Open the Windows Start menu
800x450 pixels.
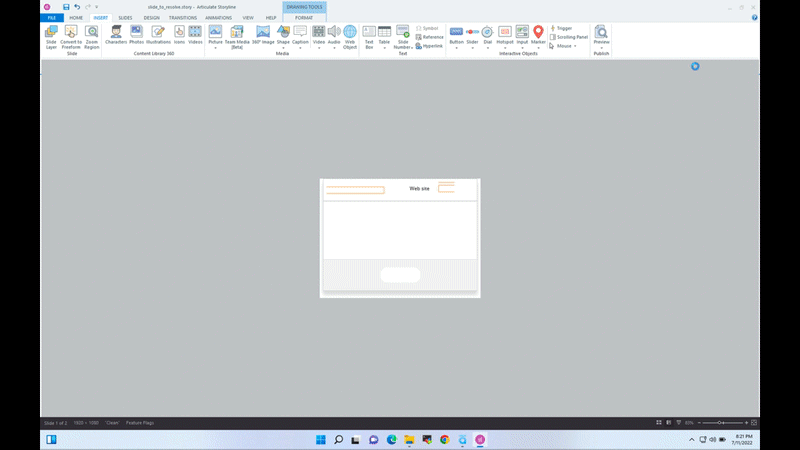321,439
